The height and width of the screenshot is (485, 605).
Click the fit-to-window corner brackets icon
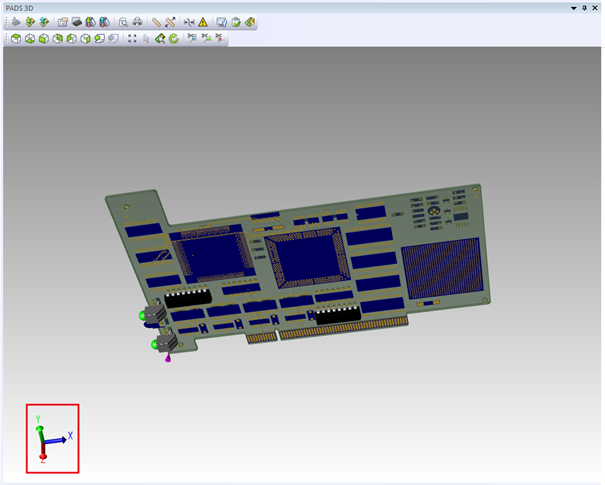coord(132,39)
